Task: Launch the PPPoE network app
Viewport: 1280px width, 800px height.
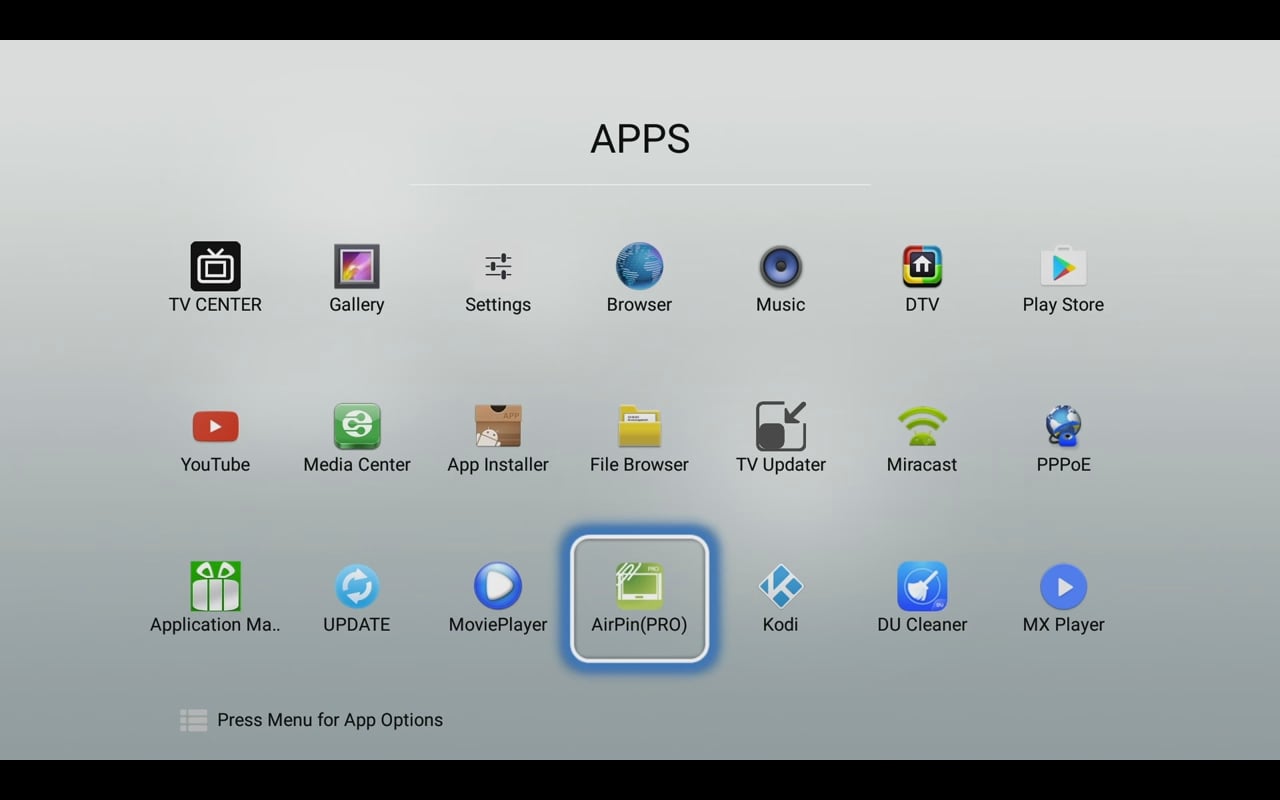Action: pyautogui.click(x=1063, y=427)
